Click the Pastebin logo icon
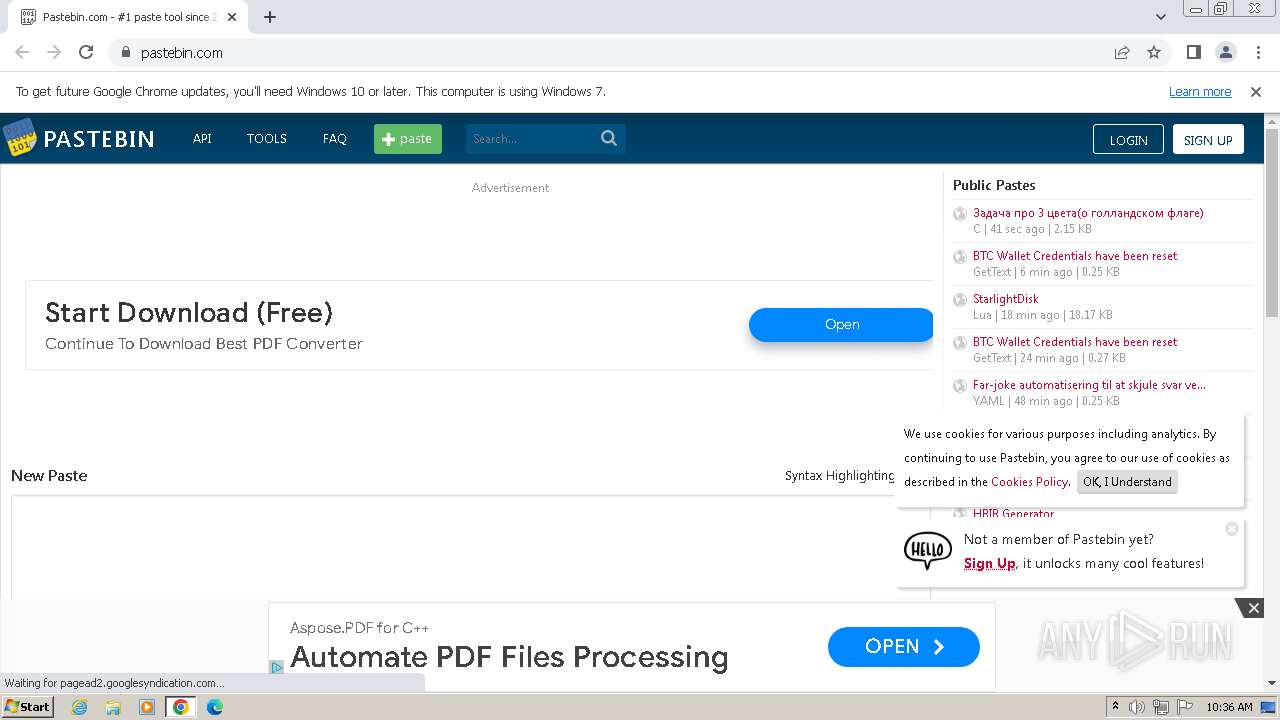Image resolution: width=1280 pixels, height=720 pixels. (19, 138)
